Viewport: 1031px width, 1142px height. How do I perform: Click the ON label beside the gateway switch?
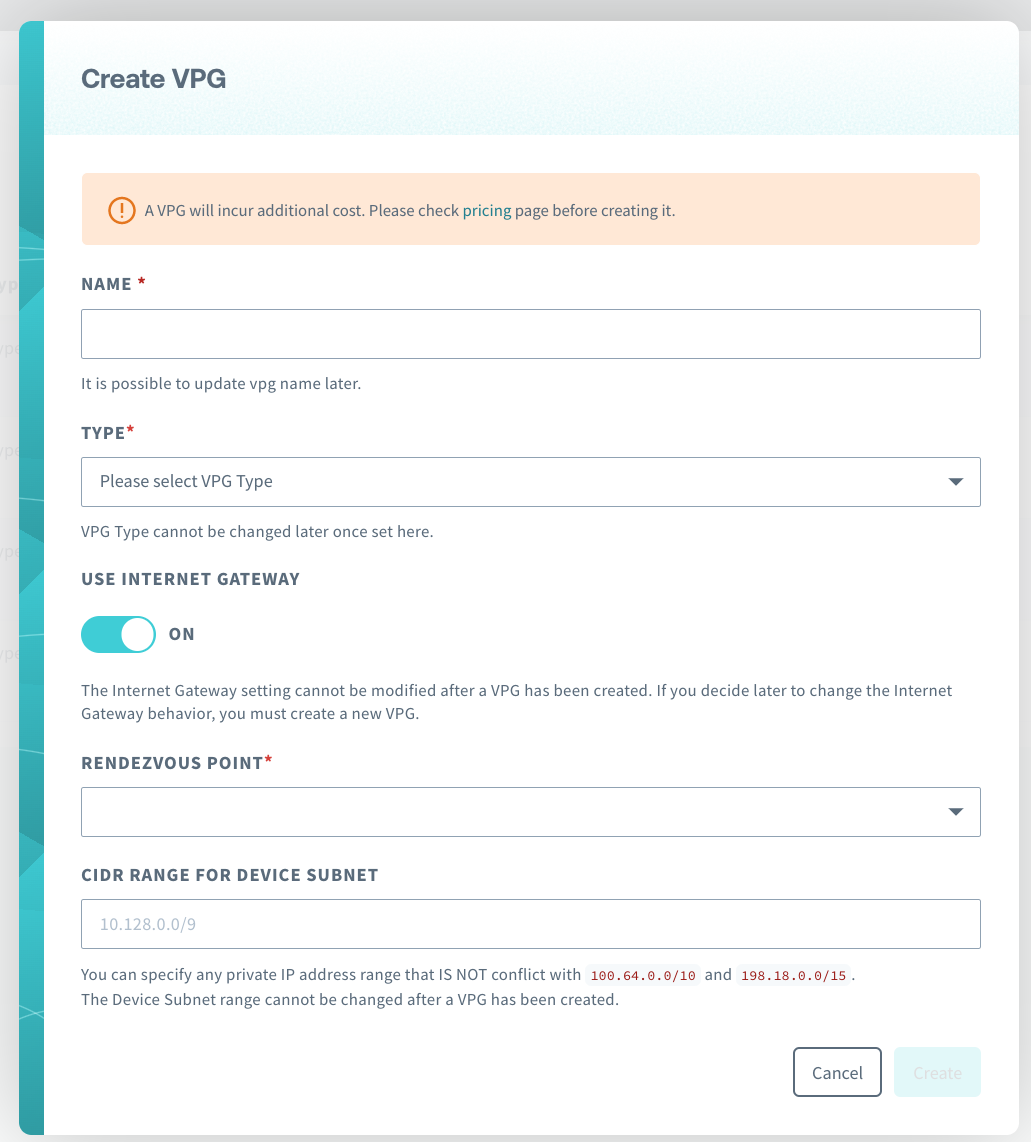182,634
